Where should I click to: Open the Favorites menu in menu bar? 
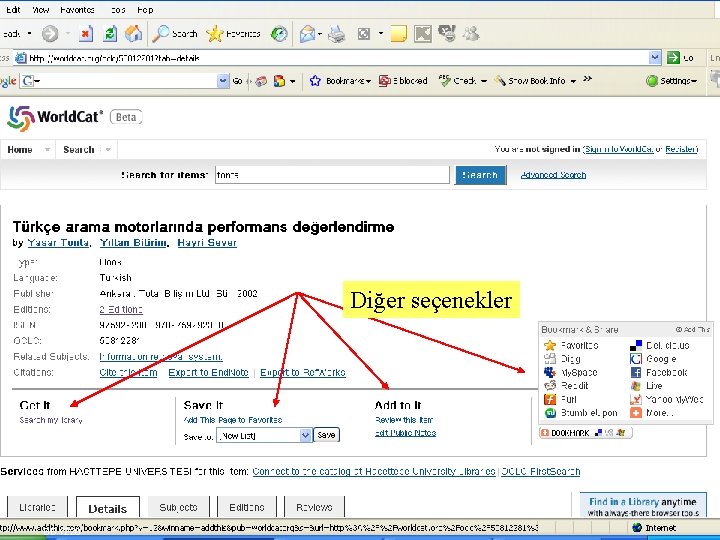77,10
